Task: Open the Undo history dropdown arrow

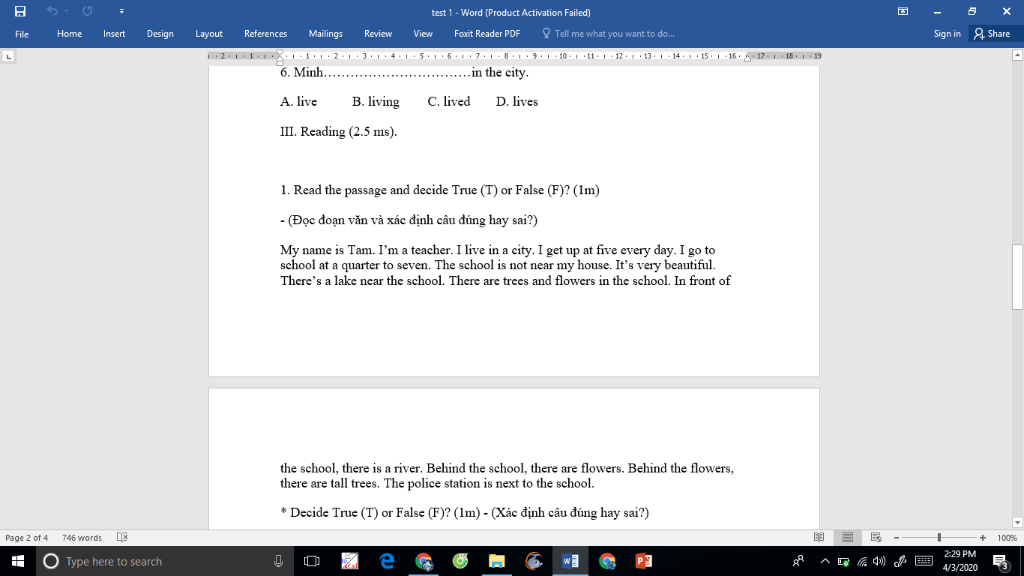Action: pyautogui.click(x=66, y=11)
